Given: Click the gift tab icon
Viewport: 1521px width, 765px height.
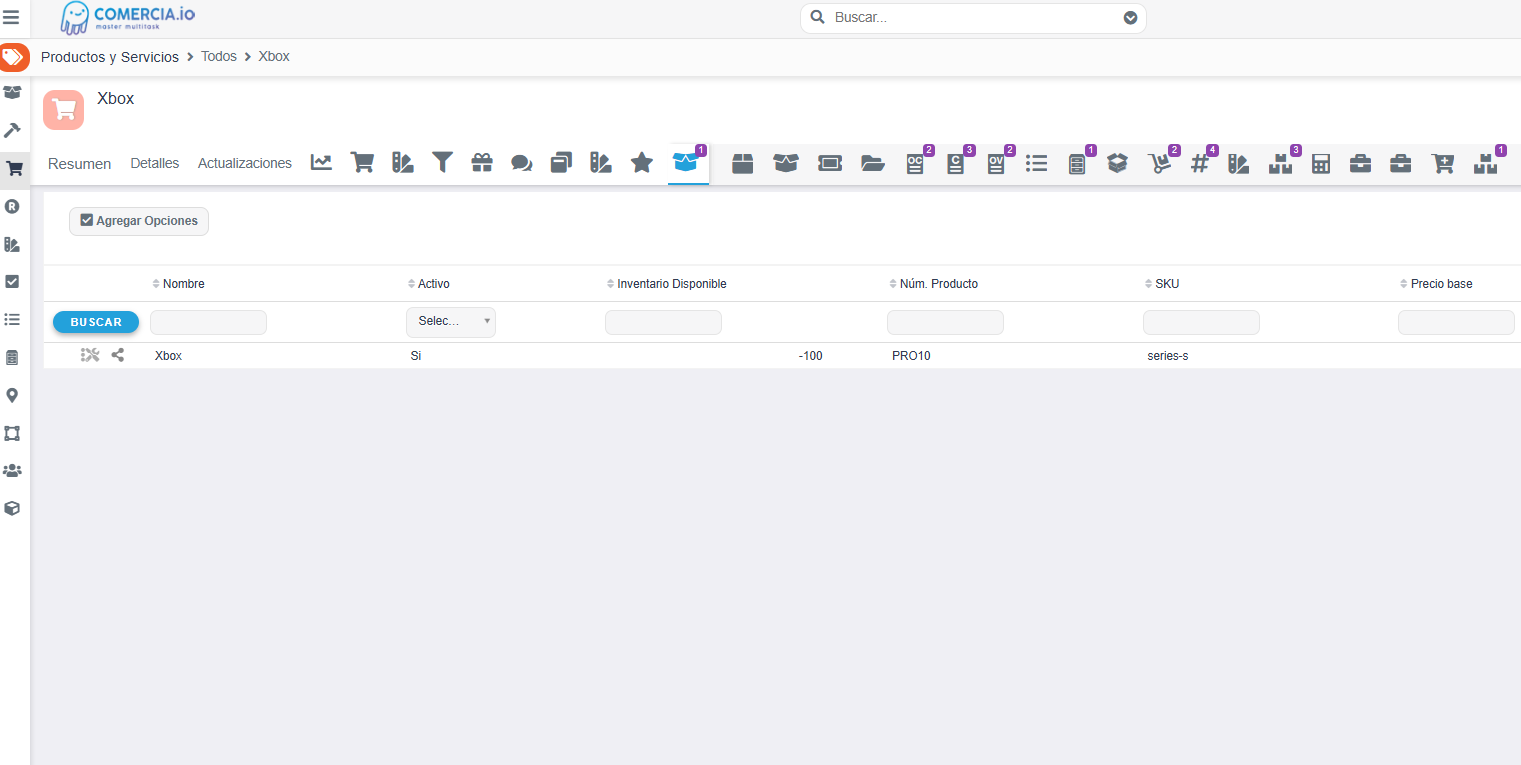Looking at the screenshot, I should pos(482,162).
